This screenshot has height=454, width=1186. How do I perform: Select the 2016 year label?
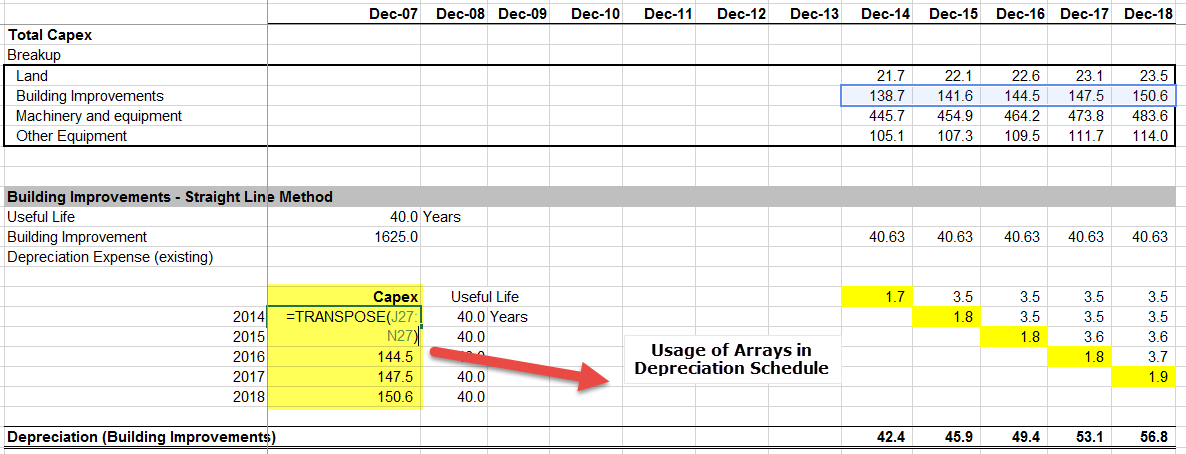point(249,356)
